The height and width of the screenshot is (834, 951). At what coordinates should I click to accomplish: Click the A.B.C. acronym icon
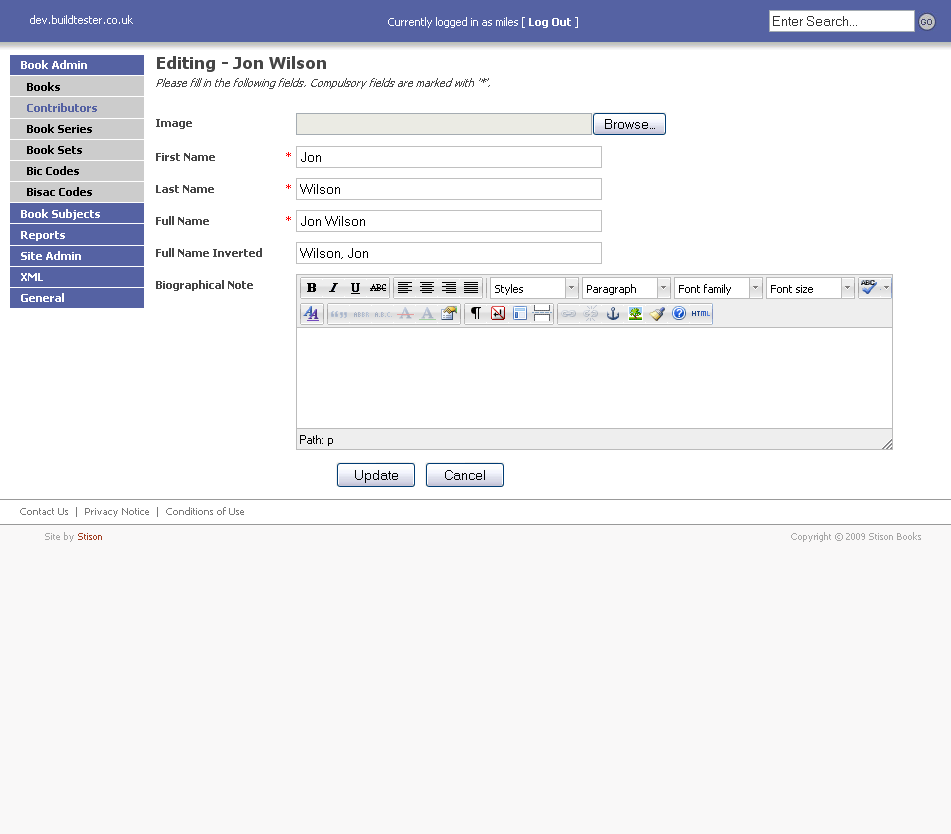pos(383,314)
